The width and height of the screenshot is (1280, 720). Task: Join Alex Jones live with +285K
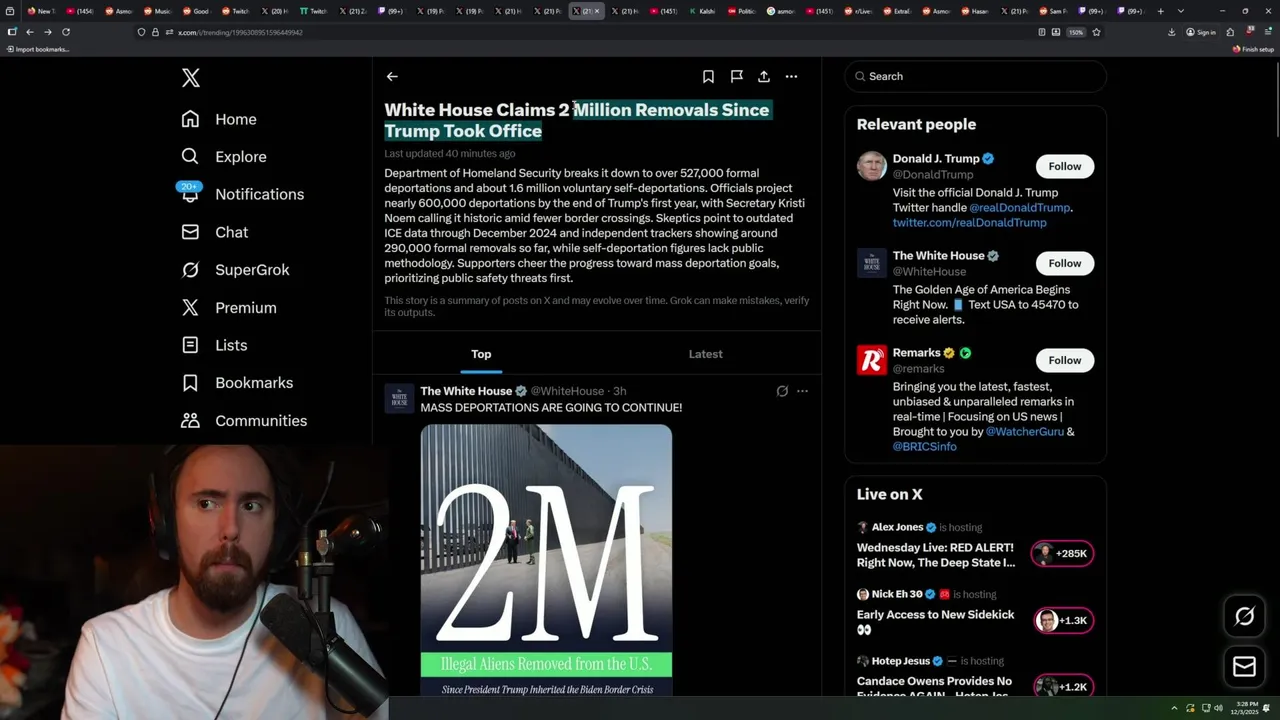point(1063,554)
